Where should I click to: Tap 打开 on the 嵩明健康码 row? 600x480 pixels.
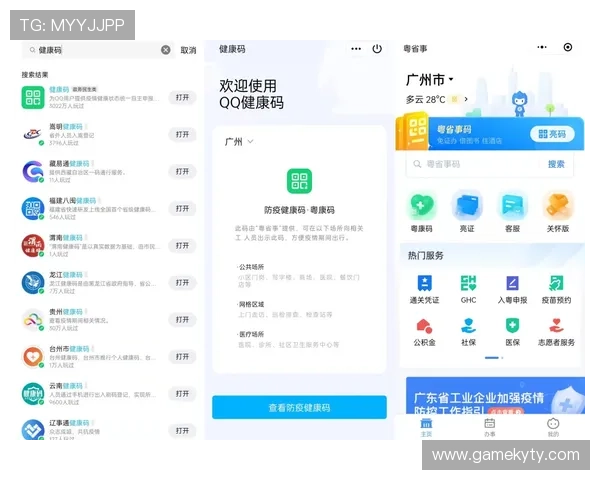tap(182, 134)
